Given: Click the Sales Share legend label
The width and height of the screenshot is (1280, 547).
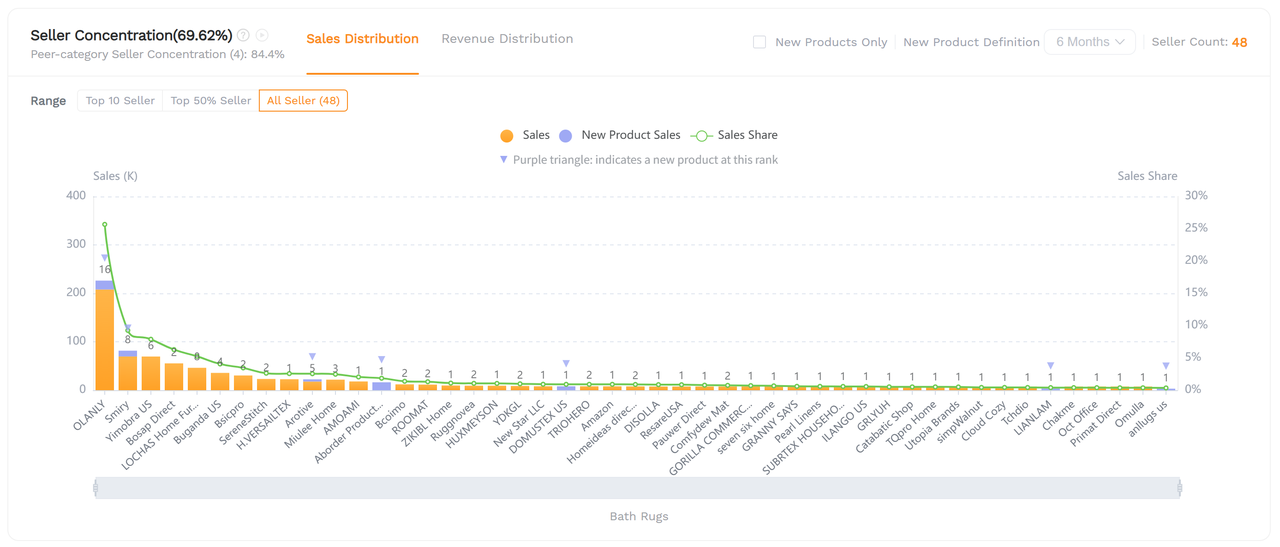Looking at the screenshot, I should coord(748,135).
